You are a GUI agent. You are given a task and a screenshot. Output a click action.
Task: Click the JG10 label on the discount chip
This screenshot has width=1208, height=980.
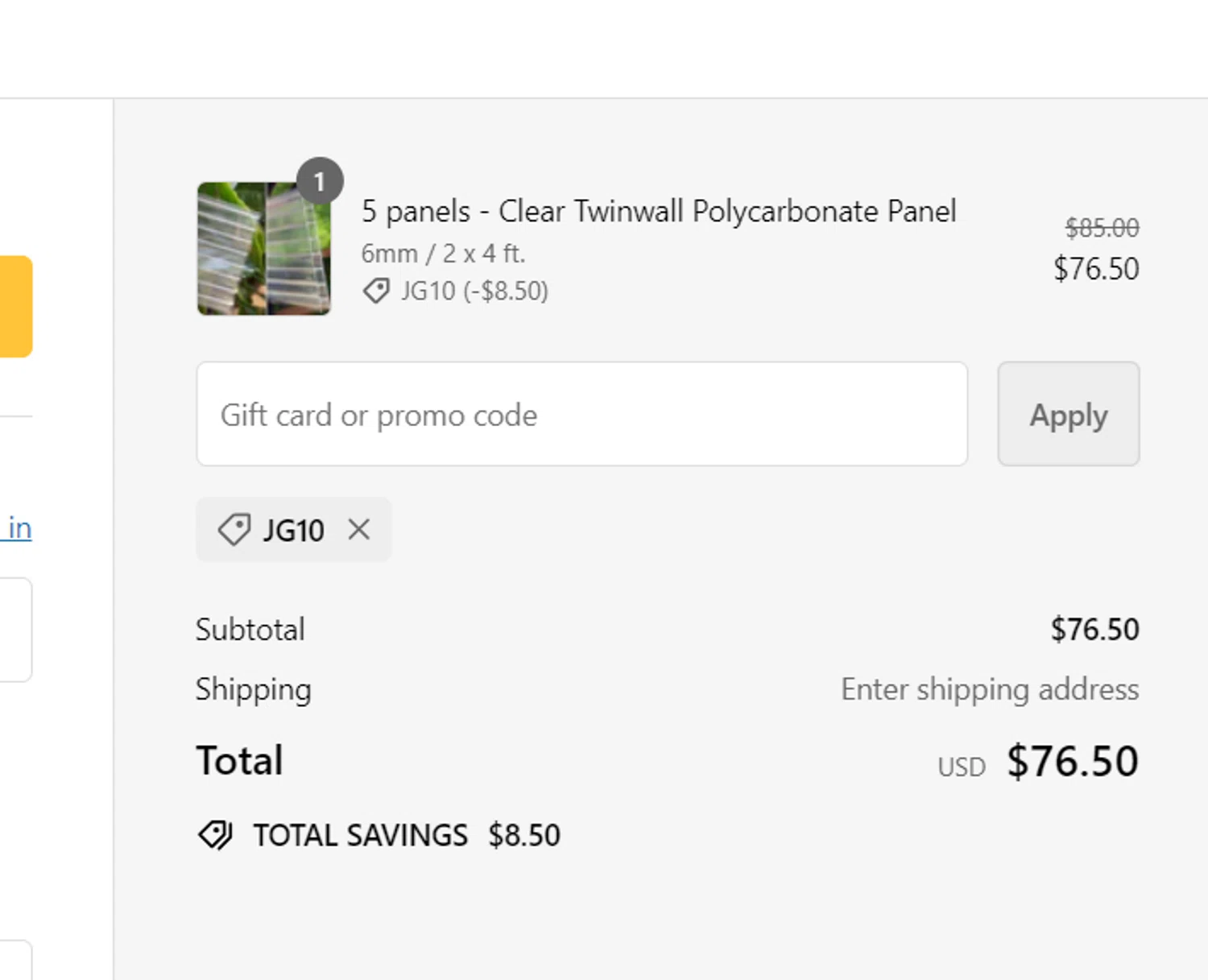pos(294,531)
